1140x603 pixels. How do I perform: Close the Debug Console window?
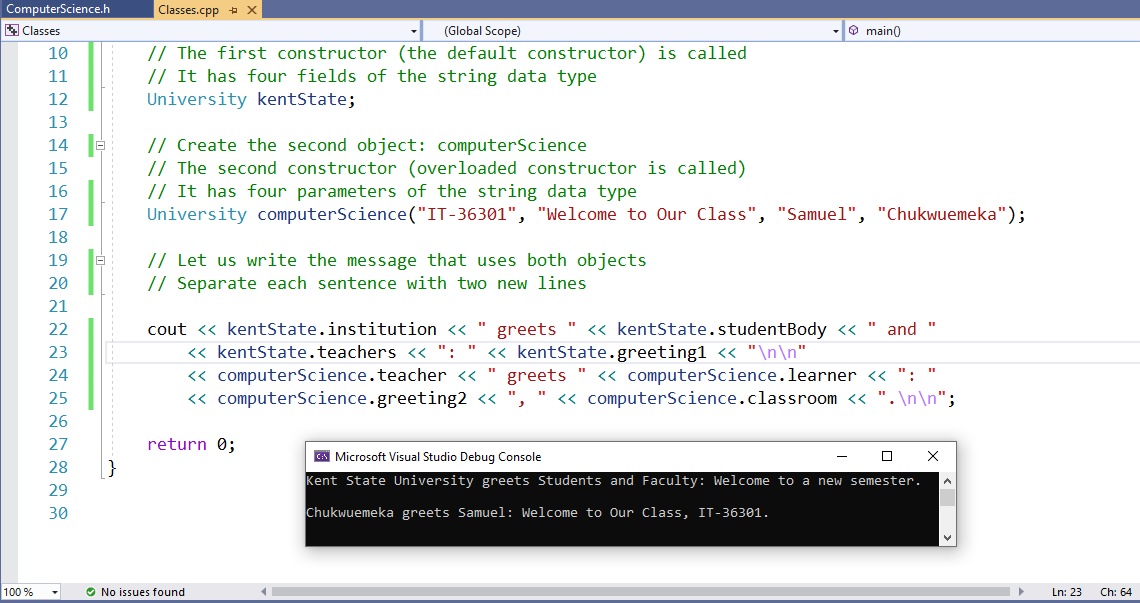[x=932, y=456]
